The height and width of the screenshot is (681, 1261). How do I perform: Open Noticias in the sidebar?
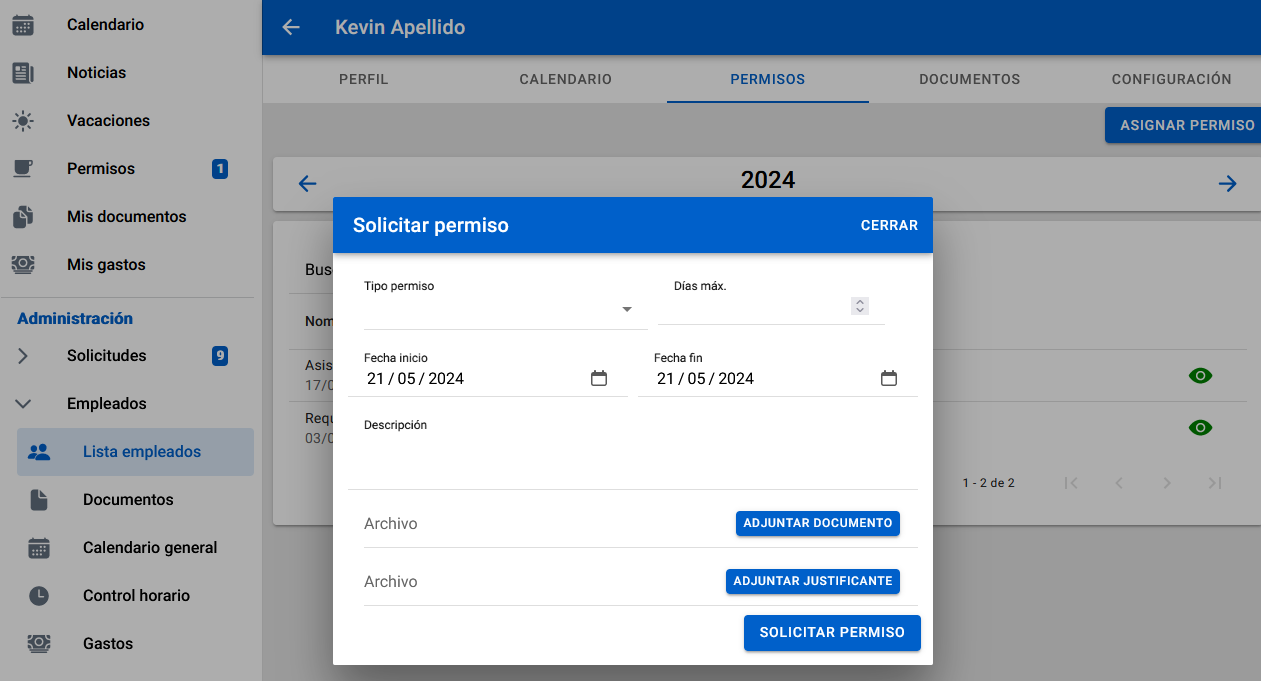[96, 73]
